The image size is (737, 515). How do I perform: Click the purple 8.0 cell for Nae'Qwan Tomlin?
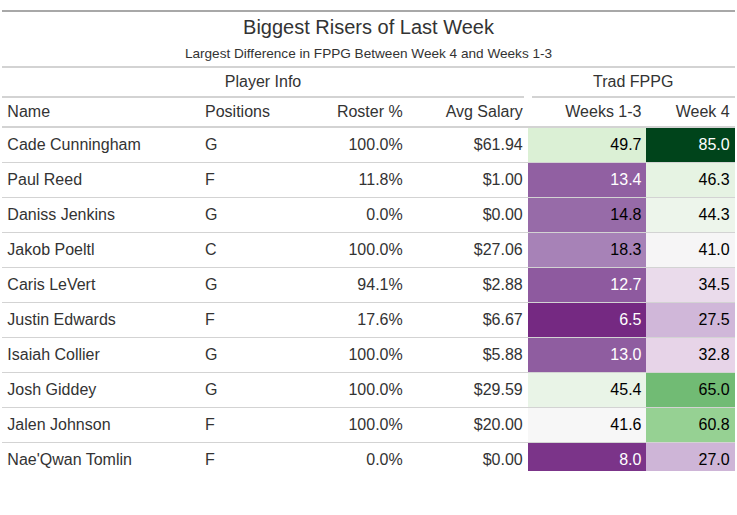pos(587,459)
